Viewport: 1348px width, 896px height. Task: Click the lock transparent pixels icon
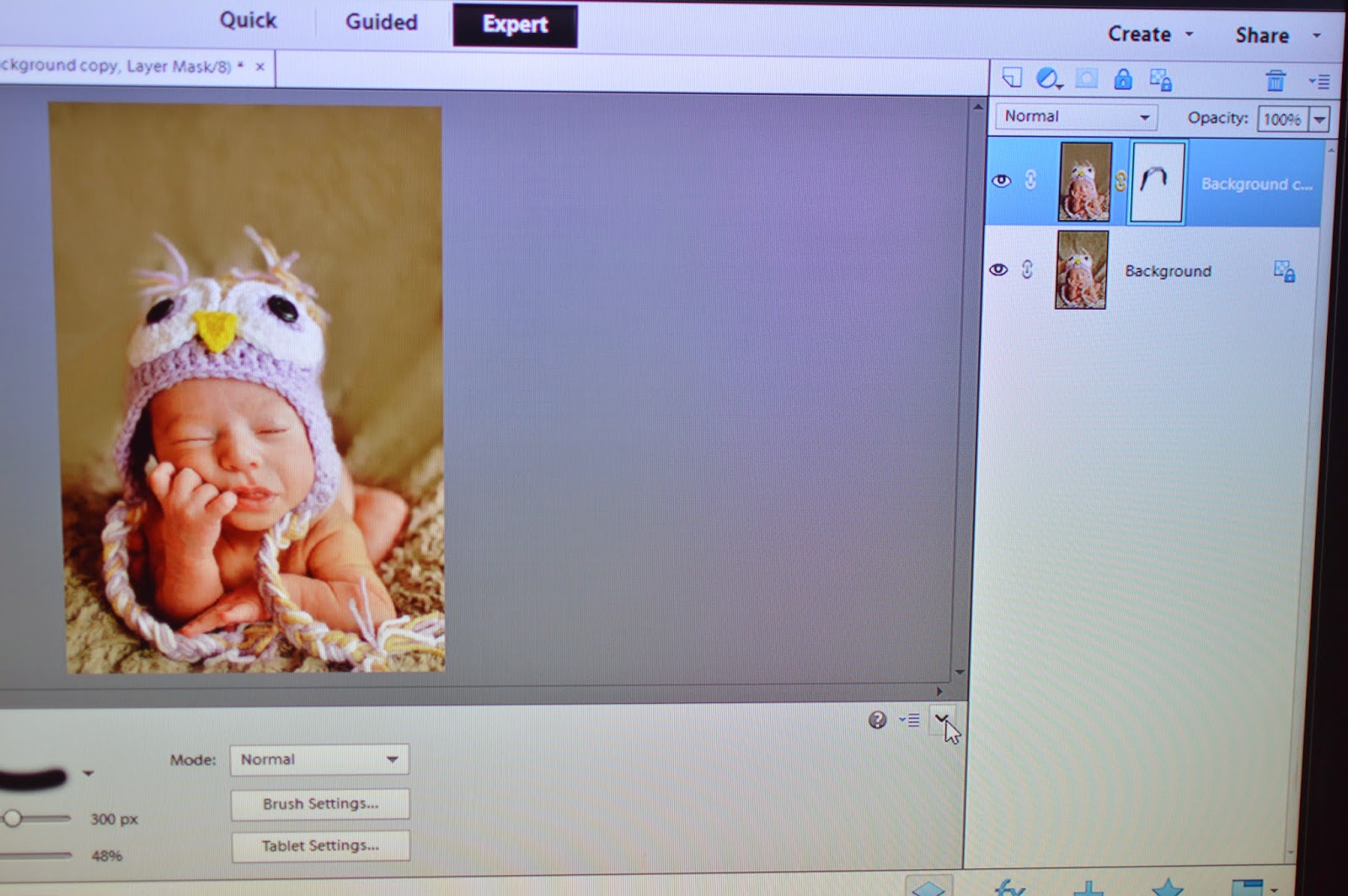[1161, 80]
